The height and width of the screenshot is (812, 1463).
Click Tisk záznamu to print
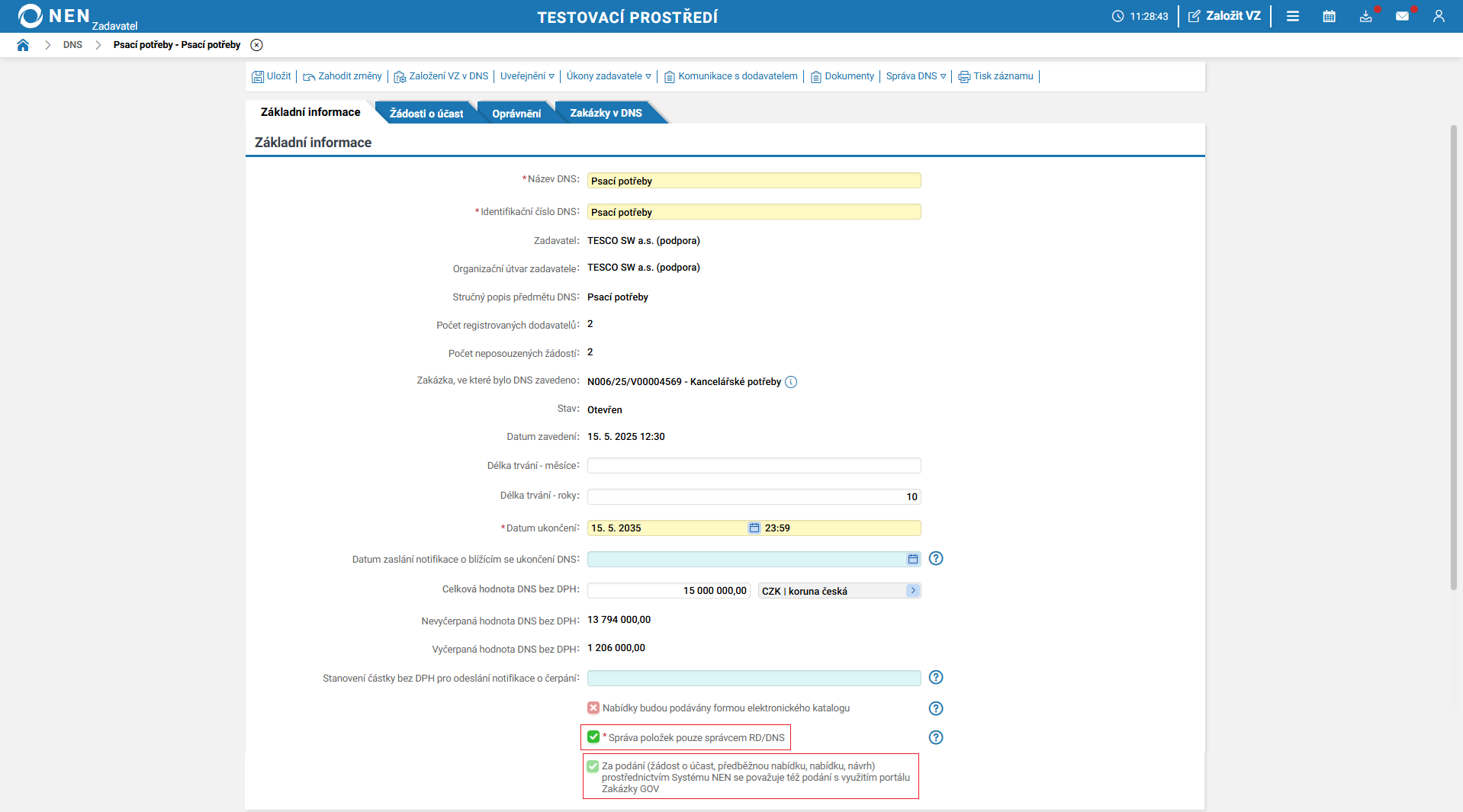[x=996, y=76]
